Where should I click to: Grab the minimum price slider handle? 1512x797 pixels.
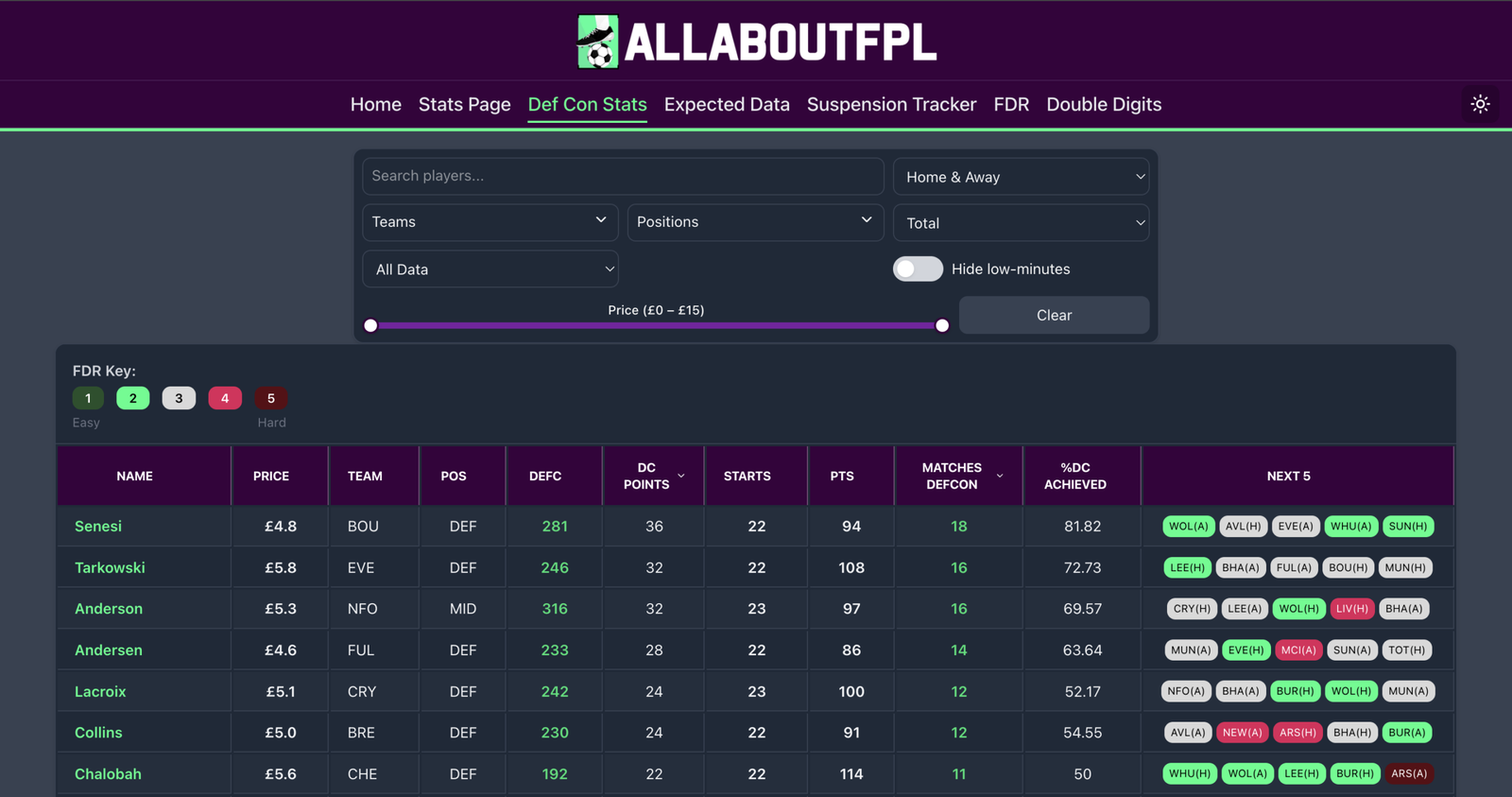pos(370,325)
